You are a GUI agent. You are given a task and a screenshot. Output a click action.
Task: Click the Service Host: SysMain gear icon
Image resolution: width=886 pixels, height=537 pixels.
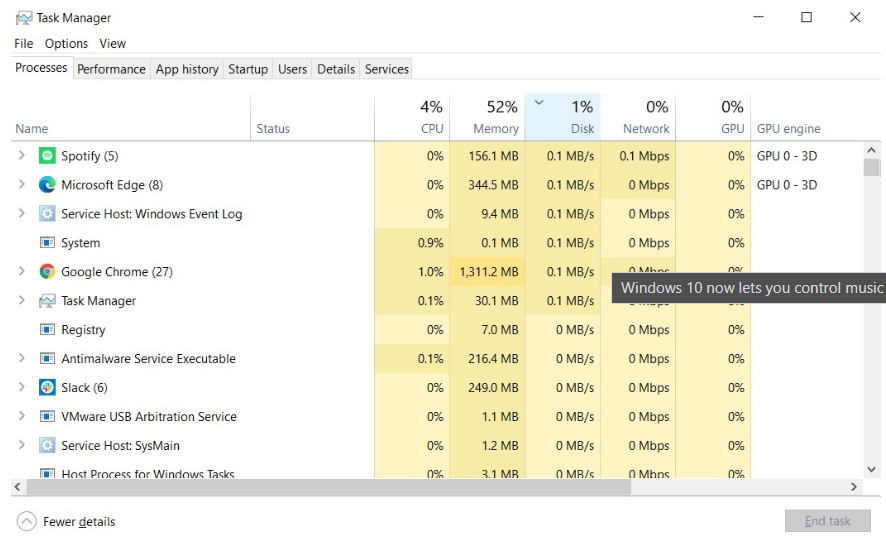(x=47, y=445)
